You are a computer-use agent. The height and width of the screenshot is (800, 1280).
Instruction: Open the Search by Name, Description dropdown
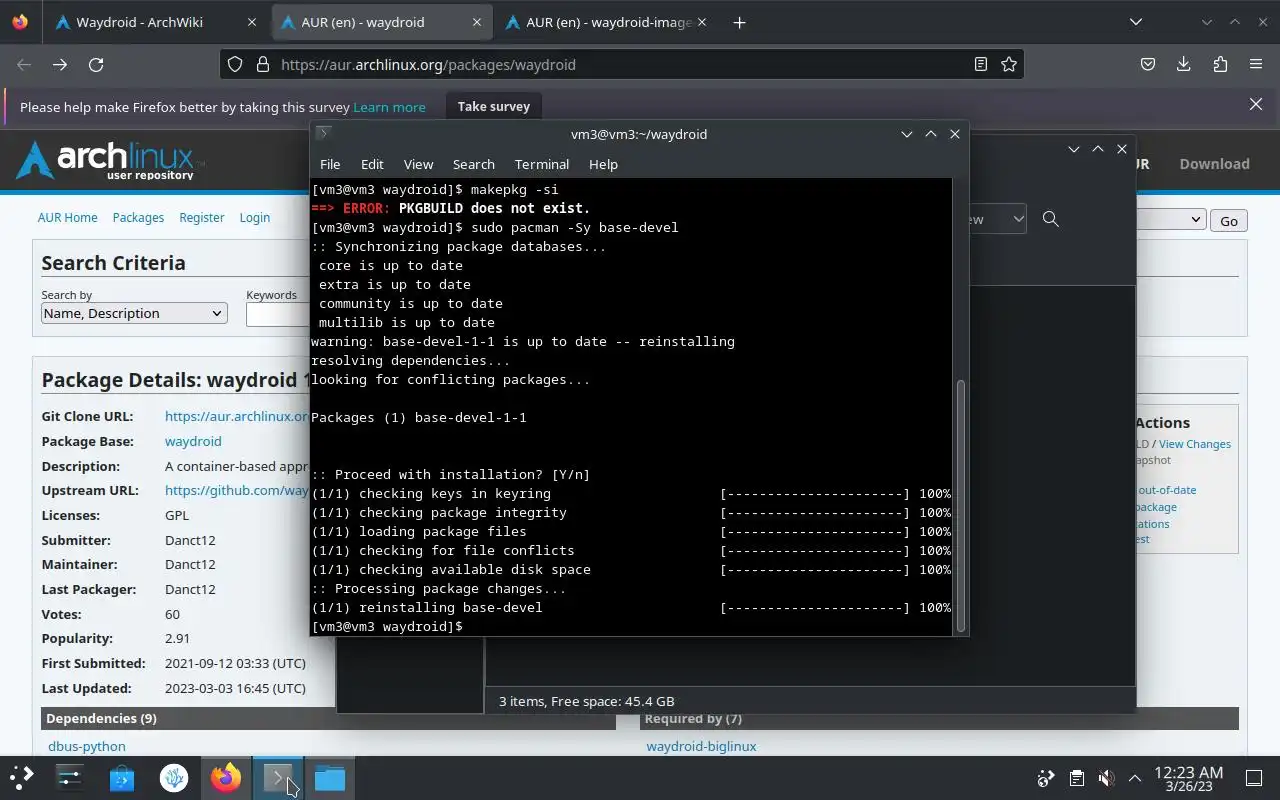pyautogui.click(x=134, y=313)
